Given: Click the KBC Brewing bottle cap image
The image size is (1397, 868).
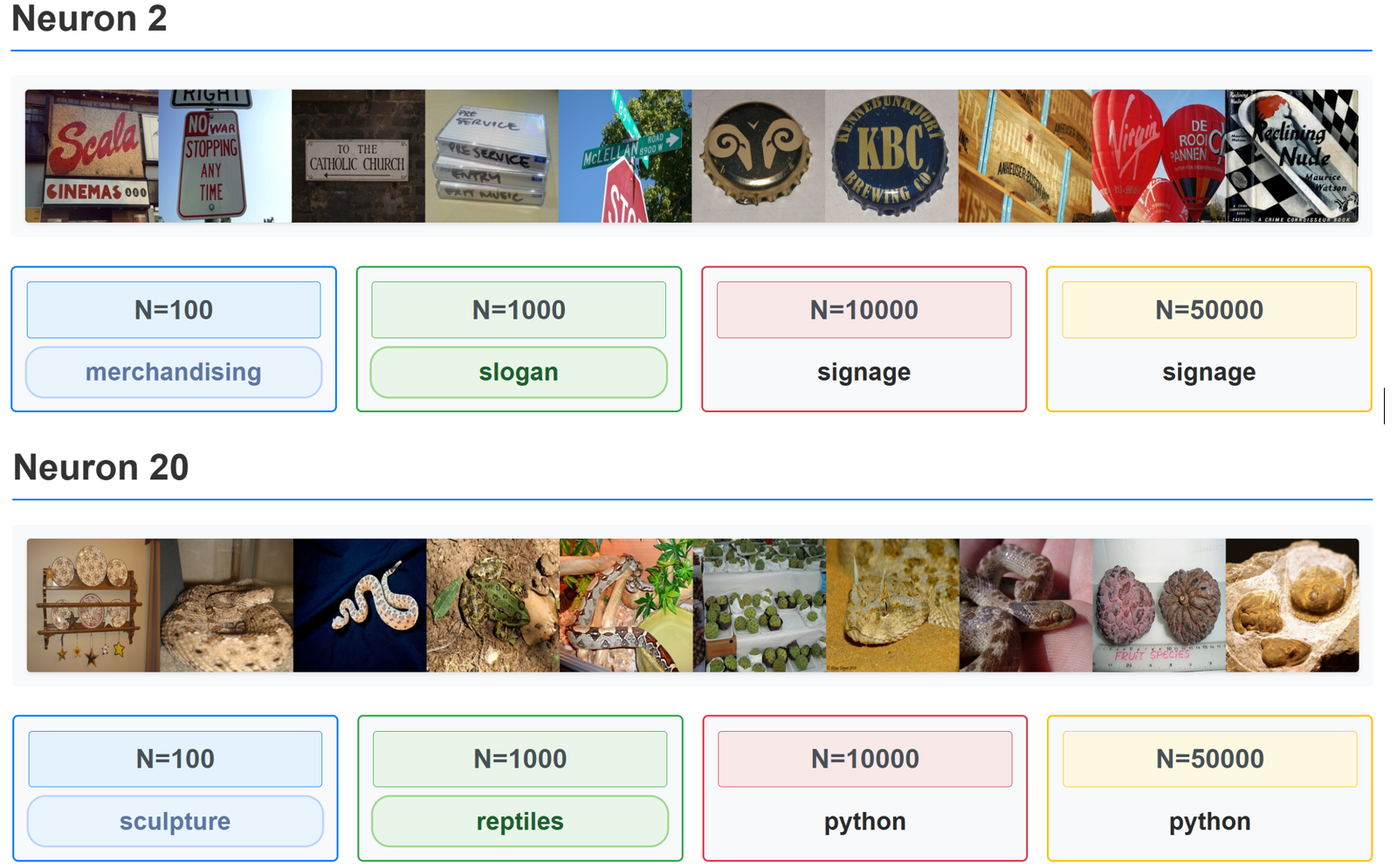Looking at the screenshot, I should [x=891, y=156].
